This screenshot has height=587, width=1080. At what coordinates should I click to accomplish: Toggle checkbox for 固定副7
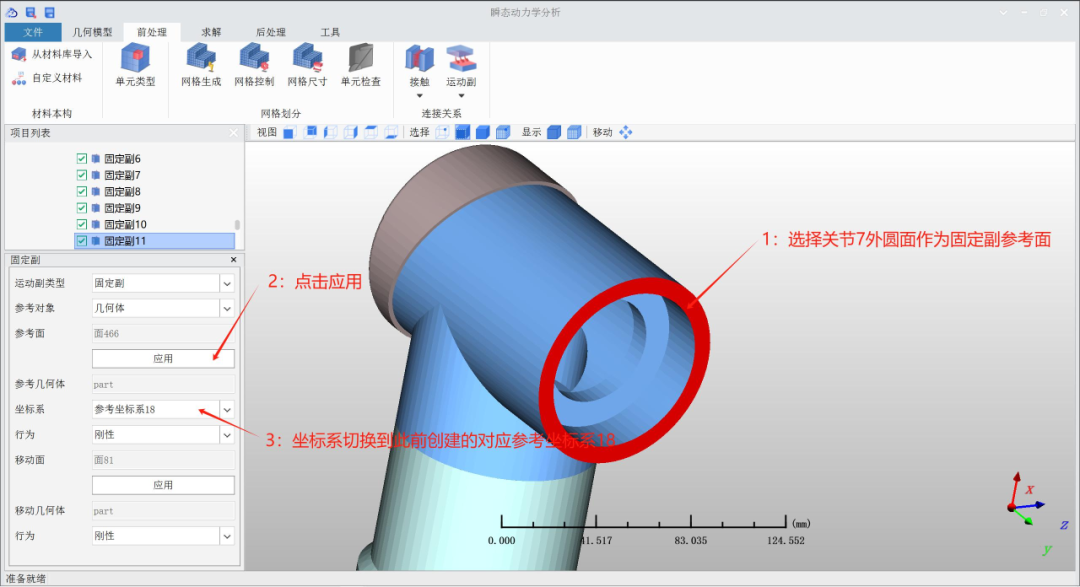82,175
